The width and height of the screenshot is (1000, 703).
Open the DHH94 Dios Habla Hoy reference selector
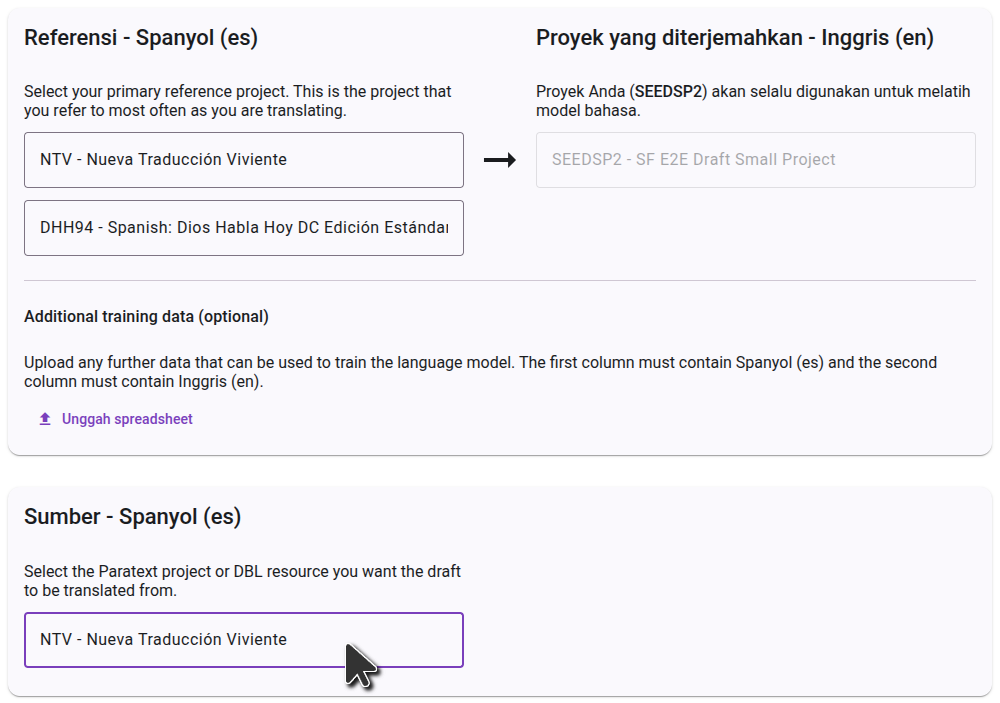tap(244, 228)
